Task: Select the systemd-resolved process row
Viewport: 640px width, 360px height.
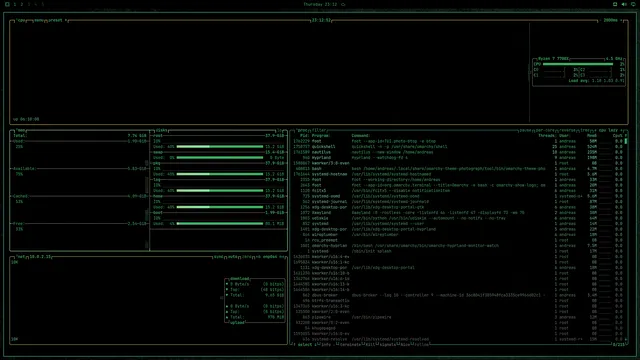Action: pyautogui.click(x=458, y=339)
